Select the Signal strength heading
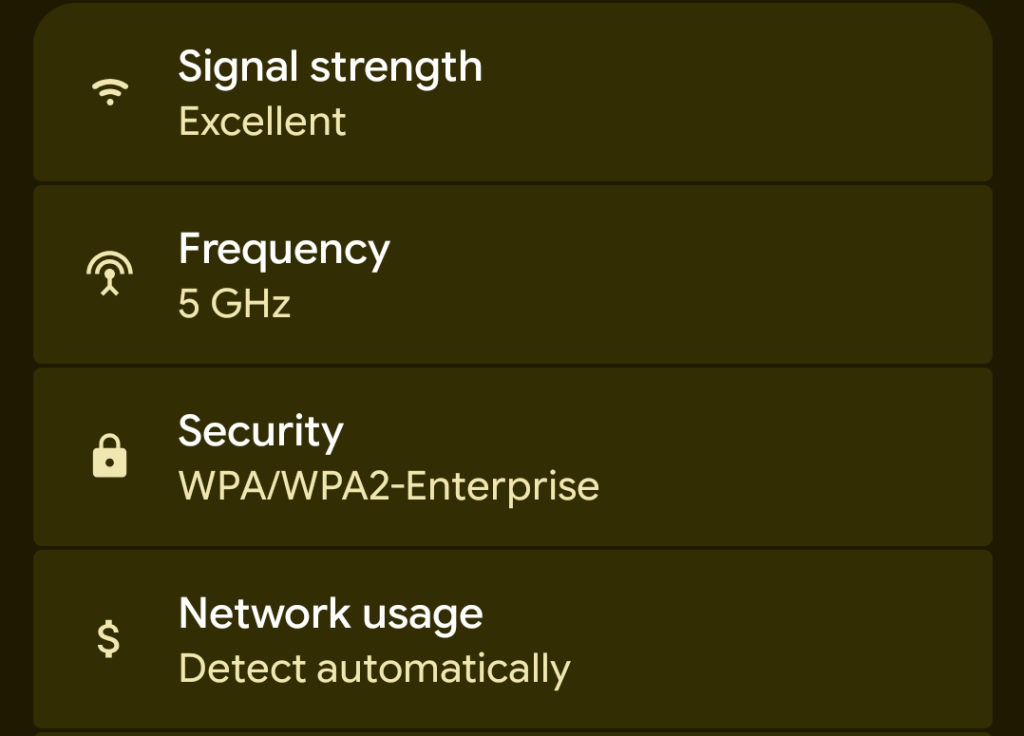1024x736 pixels. click(x=330, y=67)
